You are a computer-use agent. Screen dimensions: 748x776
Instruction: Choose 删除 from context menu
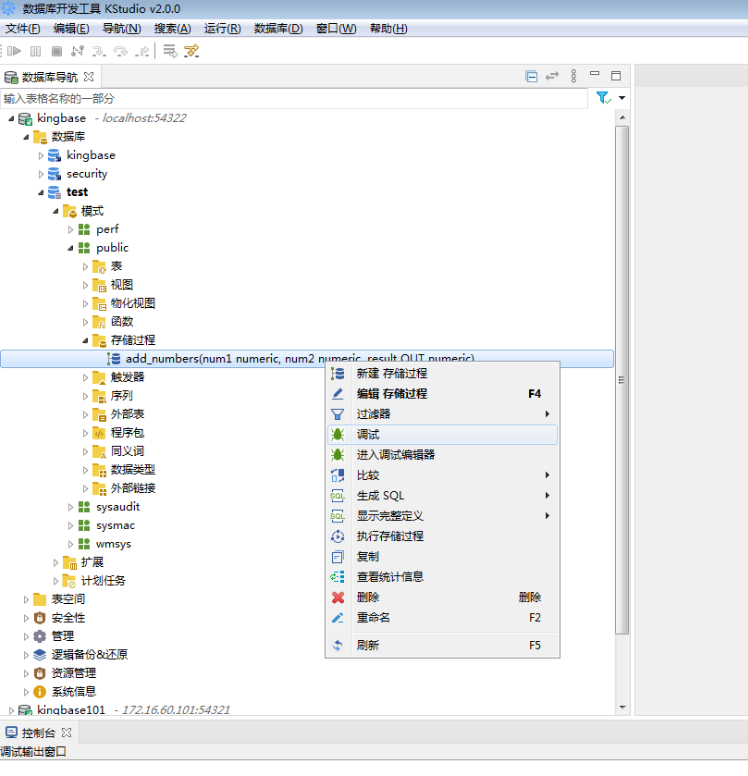click(x=442, y=597)
